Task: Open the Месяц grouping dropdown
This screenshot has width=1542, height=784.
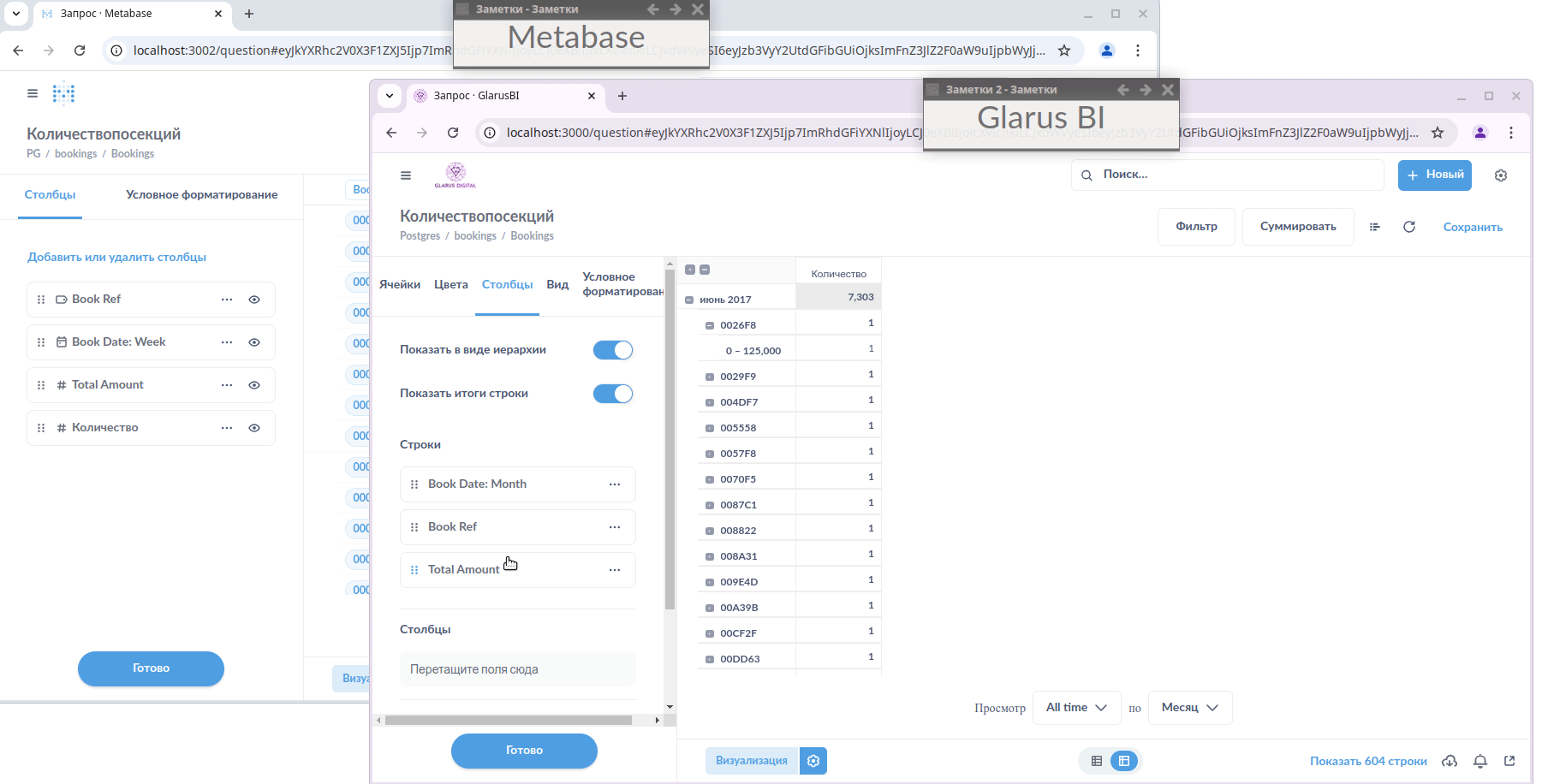Action: [x=1188, y=708]
